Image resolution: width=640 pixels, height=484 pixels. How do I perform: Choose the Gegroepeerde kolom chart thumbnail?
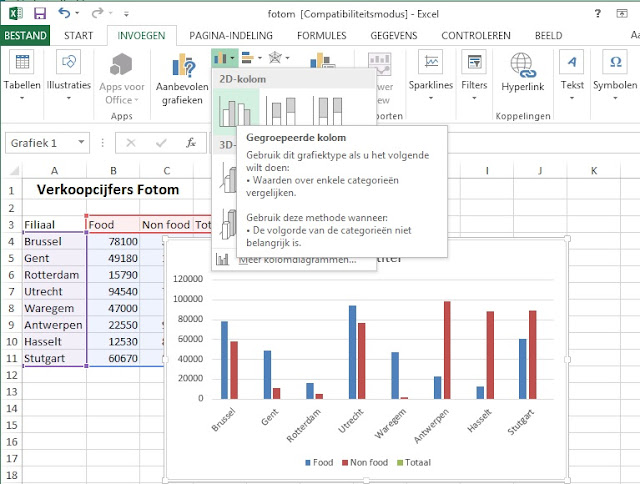pos(236,110)
